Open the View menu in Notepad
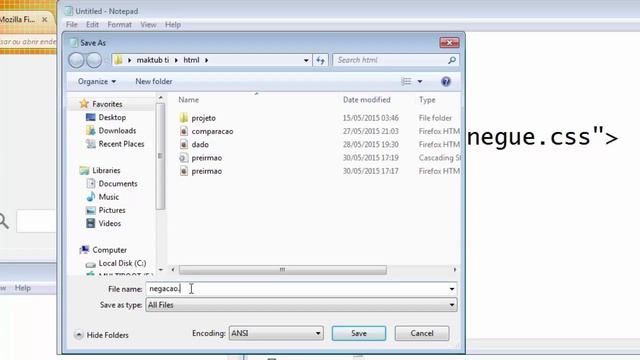 pos(148,25)
